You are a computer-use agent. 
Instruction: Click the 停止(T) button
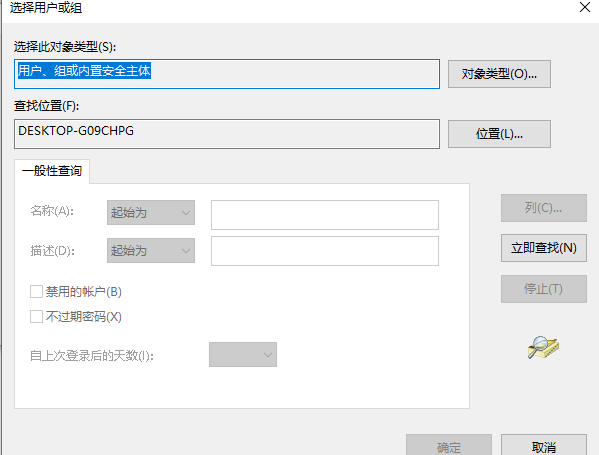click(x=544, y=289)
